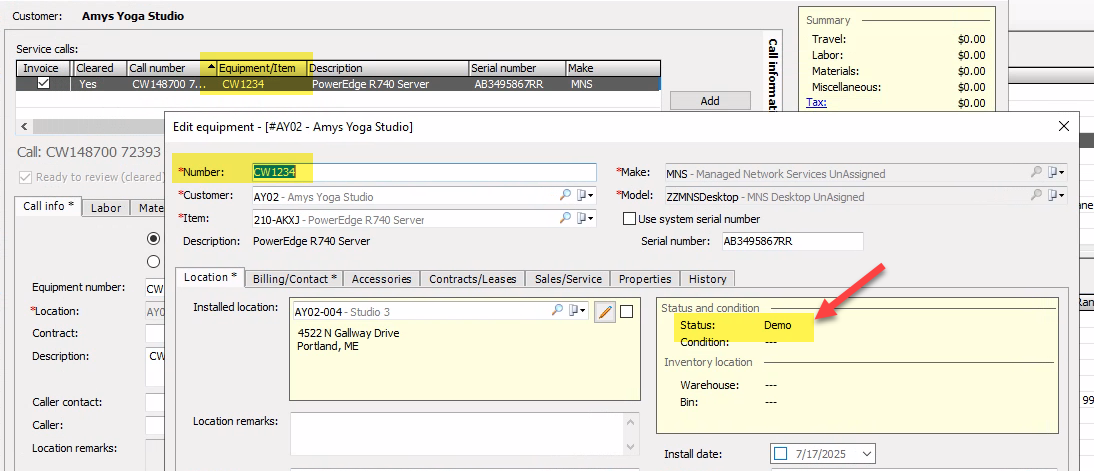
Task: Click the Model field search magnifier icon
Action: [1036, 196]
